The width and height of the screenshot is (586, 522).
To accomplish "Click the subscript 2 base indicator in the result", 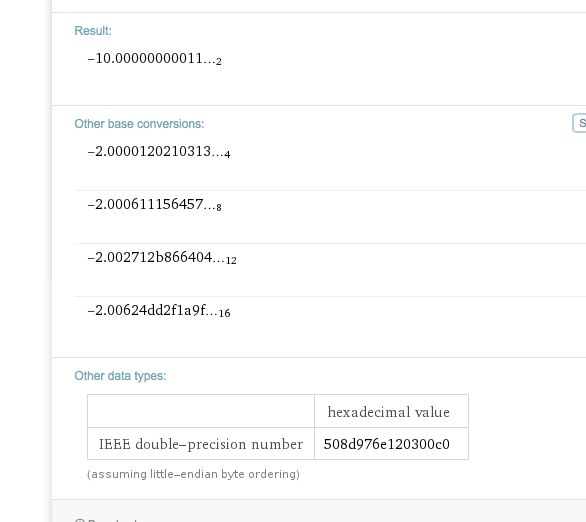I will (x=219, y=62).
